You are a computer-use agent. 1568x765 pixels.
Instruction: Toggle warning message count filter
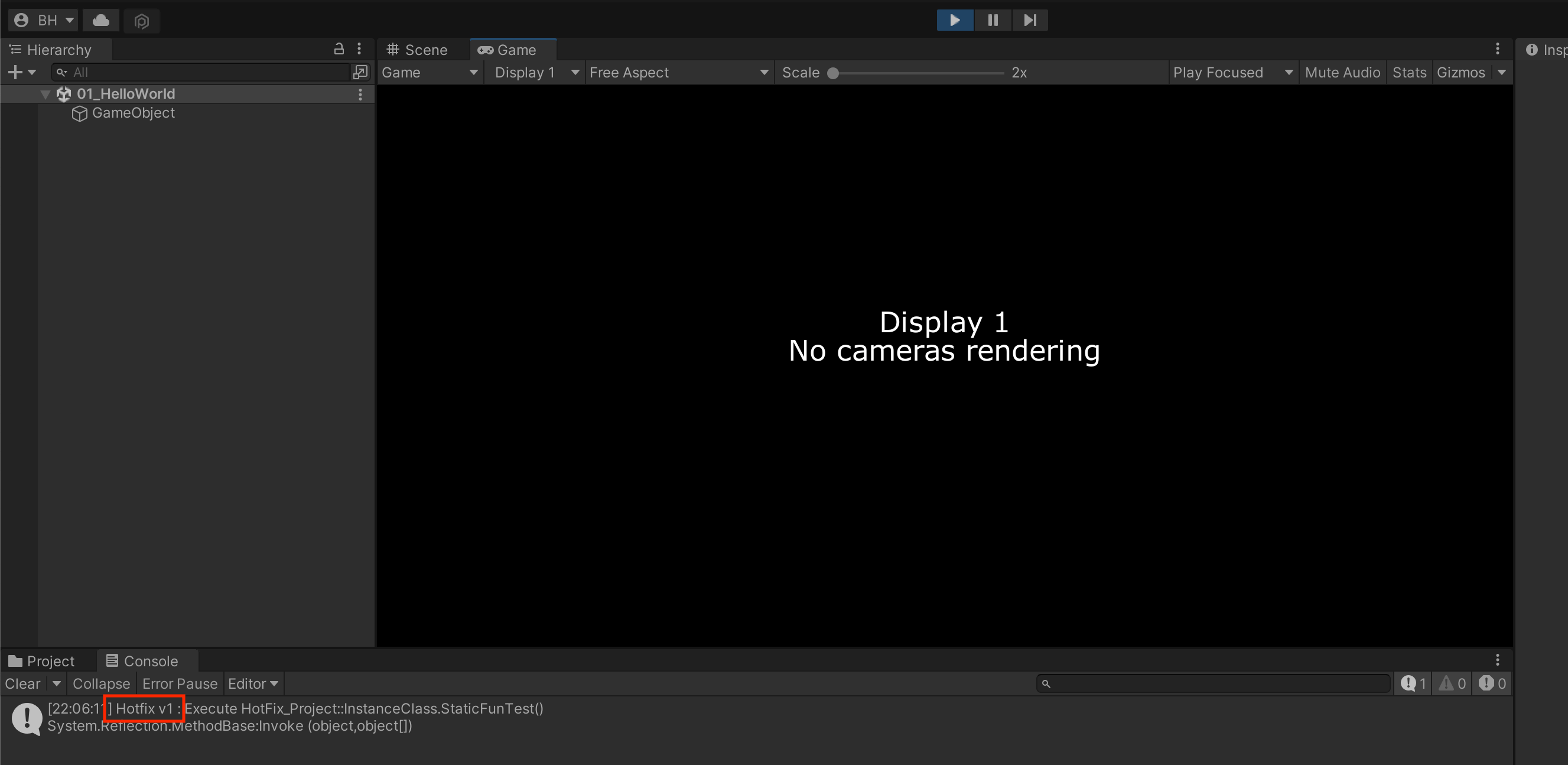click(1452, 683)
